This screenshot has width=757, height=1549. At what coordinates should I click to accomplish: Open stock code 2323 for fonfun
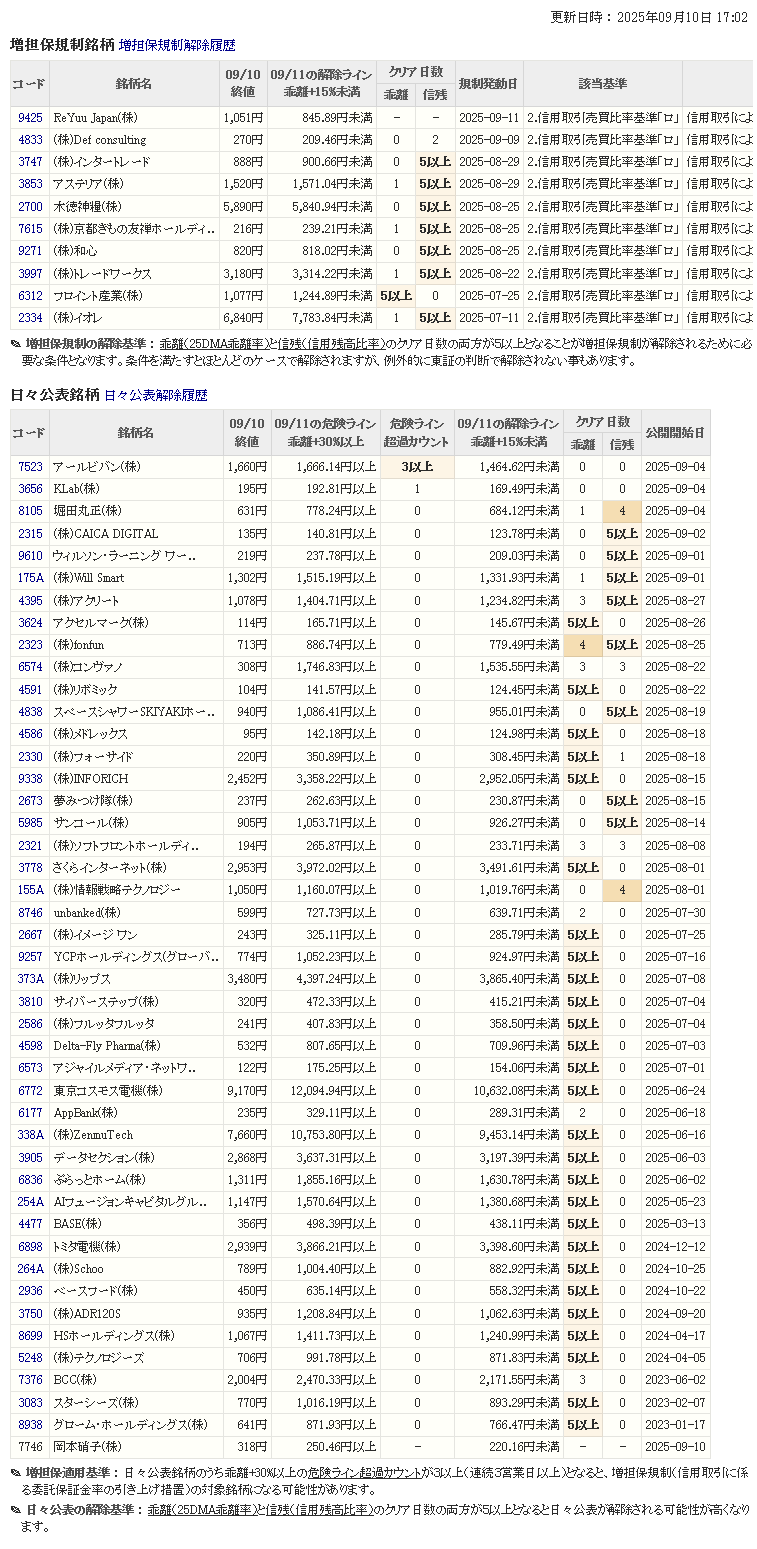(30, 645)
